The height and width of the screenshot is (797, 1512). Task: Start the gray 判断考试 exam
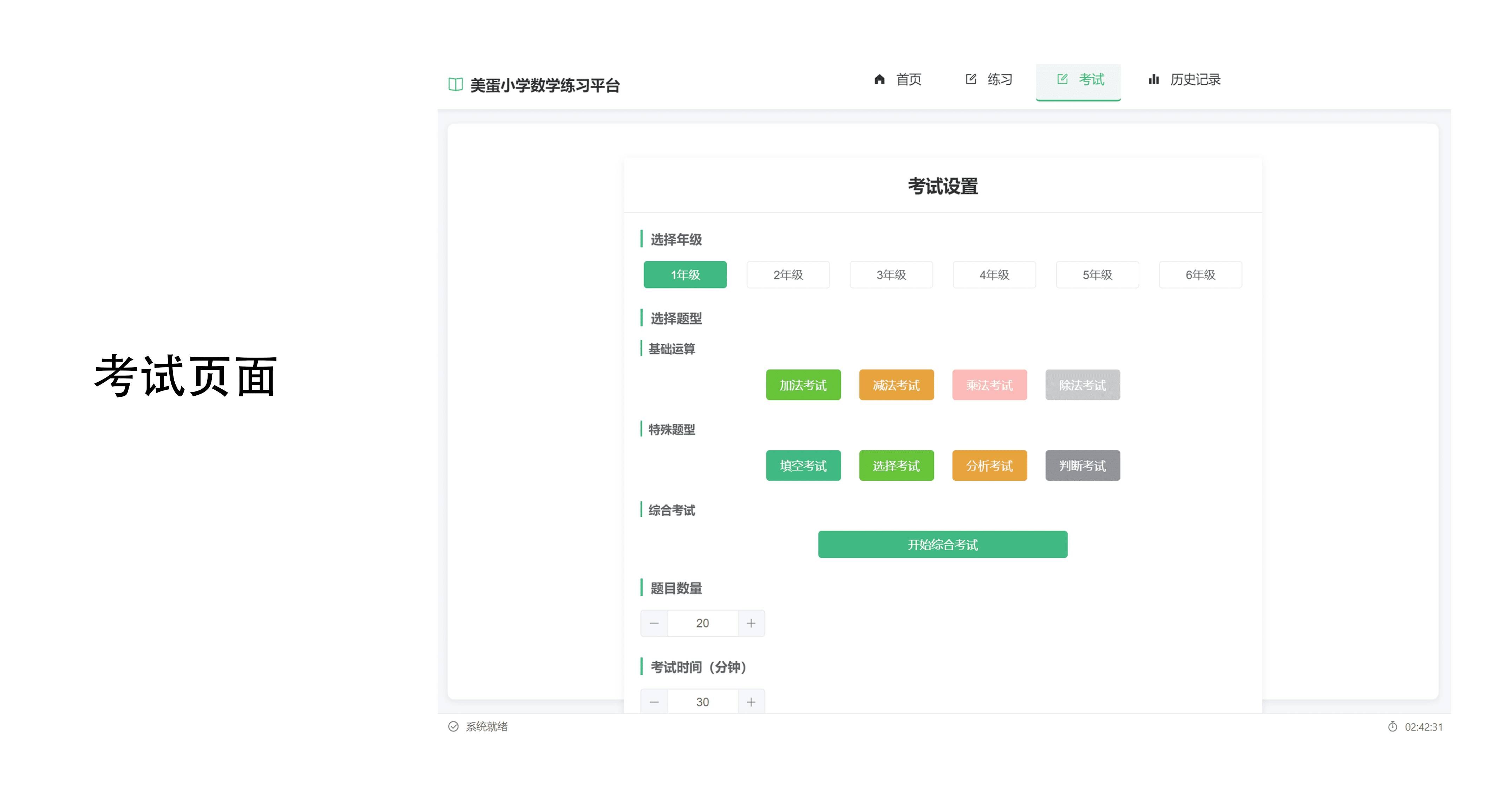pos(1082,466)
